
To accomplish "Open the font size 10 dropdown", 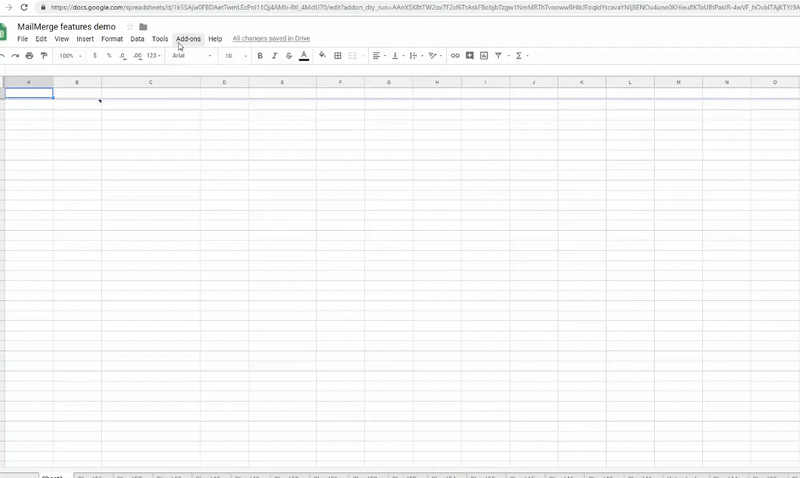I will (x=236, y=56).
